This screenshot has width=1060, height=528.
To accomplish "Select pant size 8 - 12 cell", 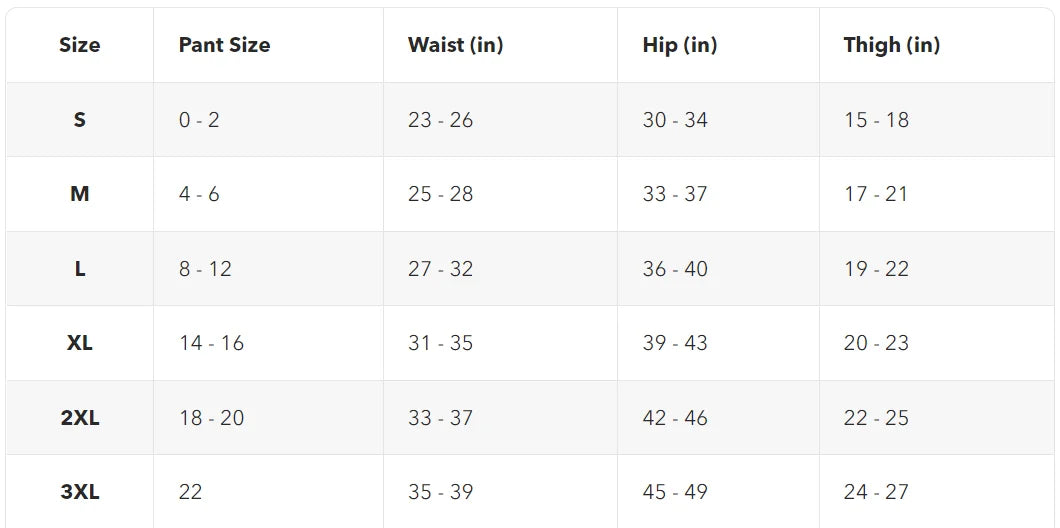I will 205,269.
